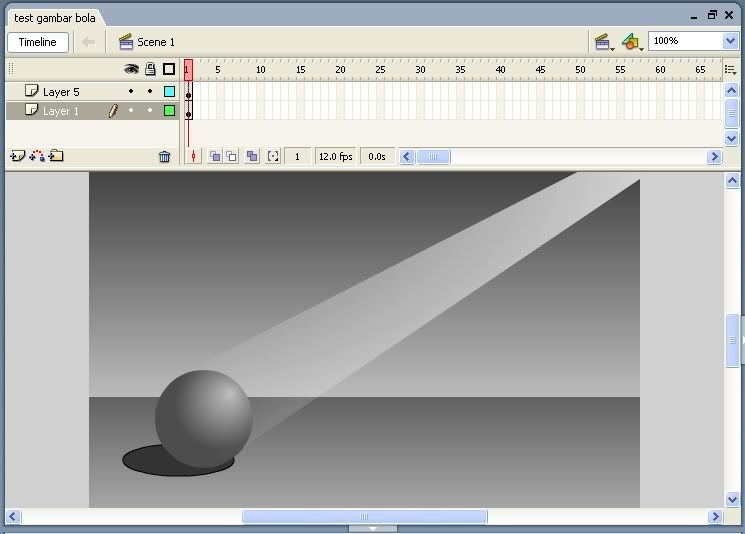Click the Center Frame button
This screenshot has width=745, height=534.
coord(193,156)
